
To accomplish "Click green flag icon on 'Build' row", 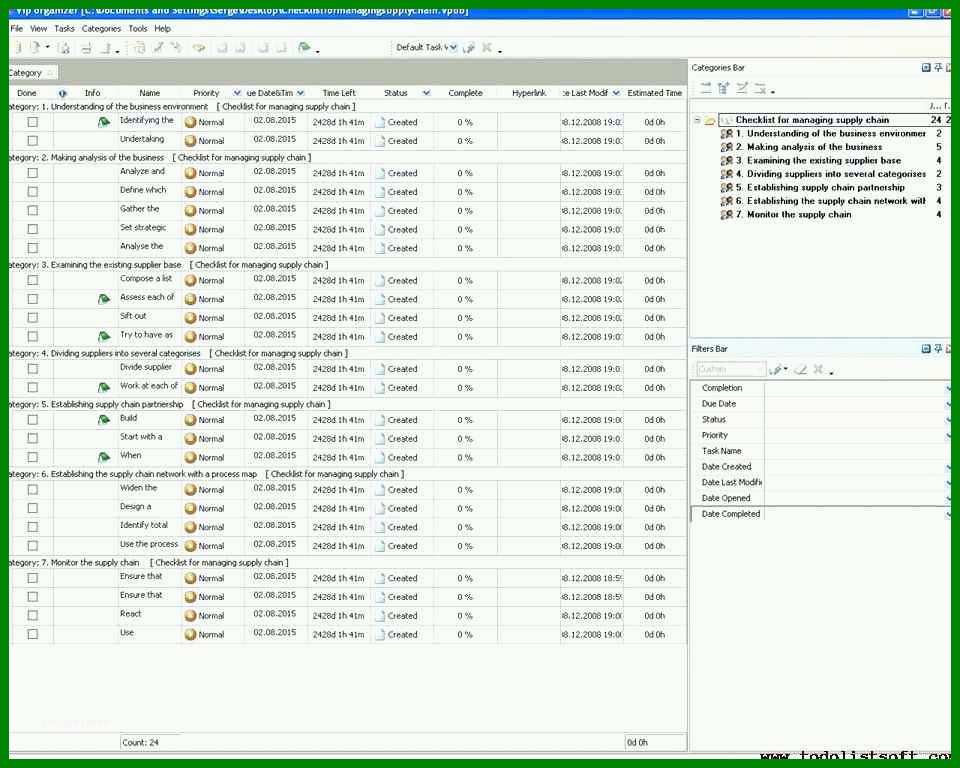I will point(104,420).
